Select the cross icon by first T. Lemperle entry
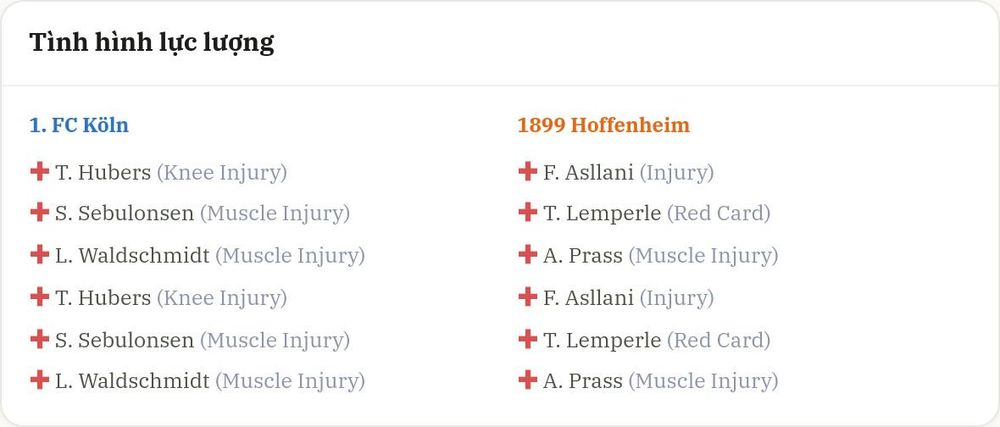1000x427 pixels. pos(527,212)
